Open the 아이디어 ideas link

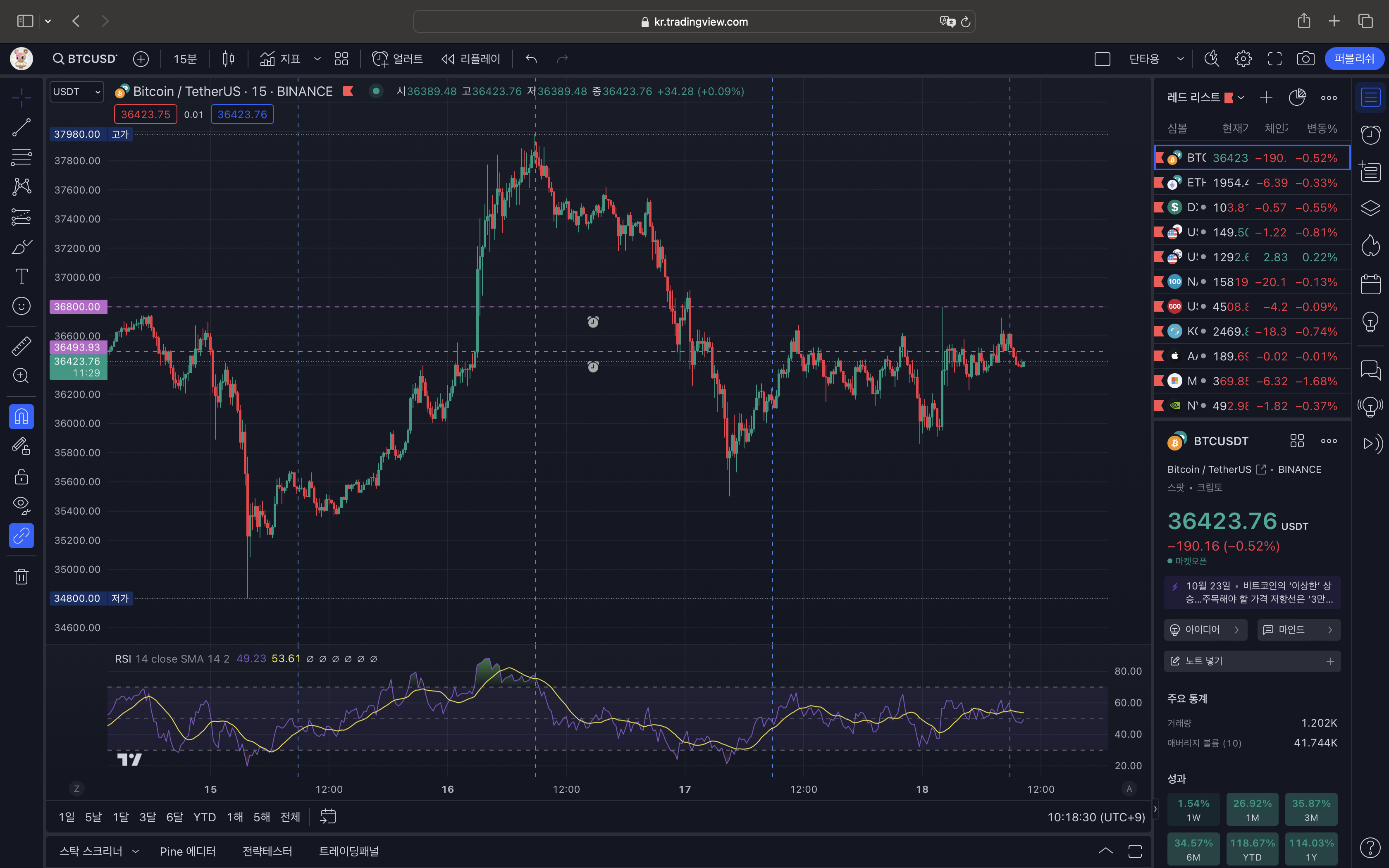click(1205, 630)
